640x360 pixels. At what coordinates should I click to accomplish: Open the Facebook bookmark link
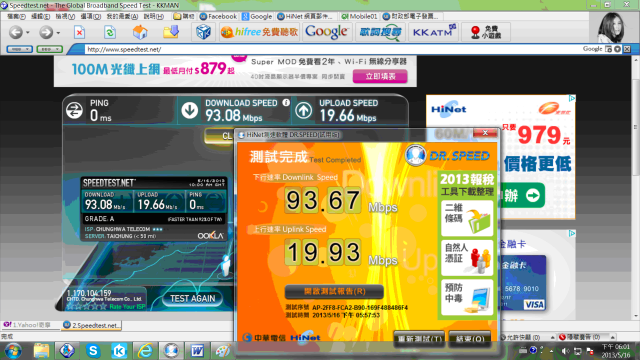(x=218, y=16)
